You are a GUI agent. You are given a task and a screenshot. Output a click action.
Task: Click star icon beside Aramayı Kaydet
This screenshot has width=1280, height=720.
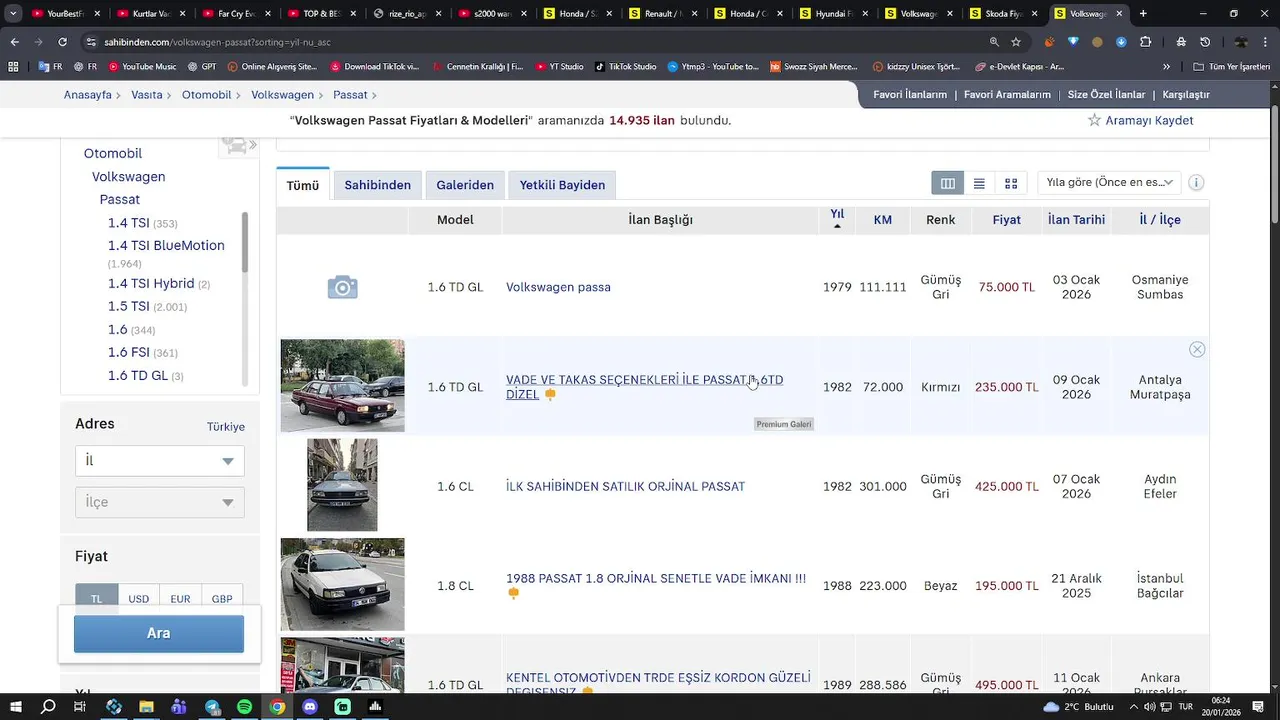1094,120
